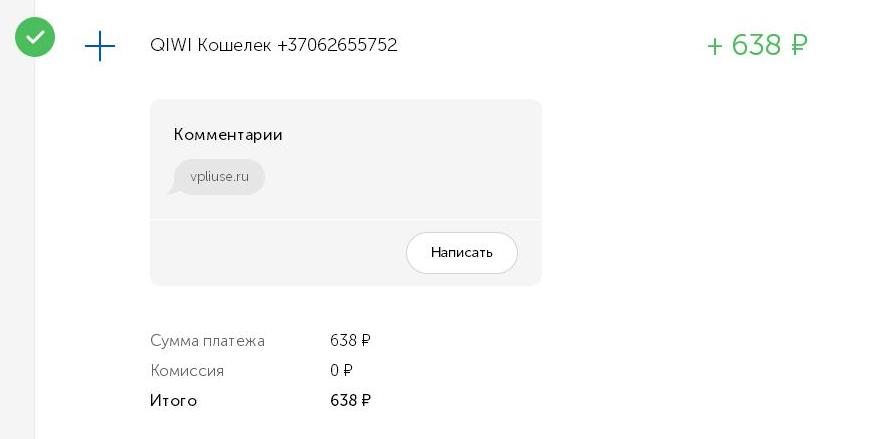Click the ruble sign in the green amount
Image resolution: width=877 pixels, height=439 pixels.
[799, 45]
